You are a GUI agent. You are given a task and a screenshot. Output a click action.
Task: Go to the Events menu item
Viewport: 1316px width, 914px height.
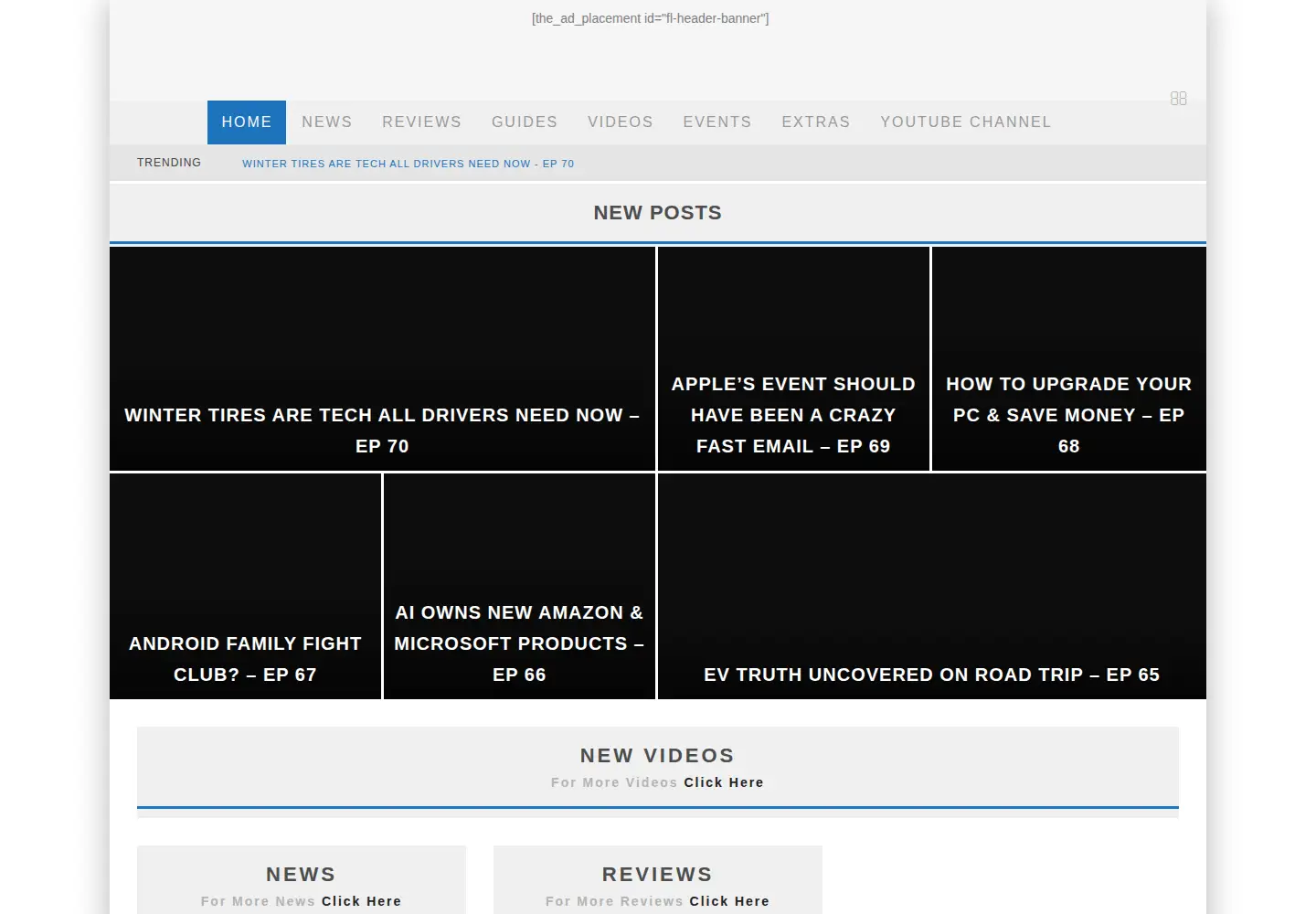coord(717,122)
